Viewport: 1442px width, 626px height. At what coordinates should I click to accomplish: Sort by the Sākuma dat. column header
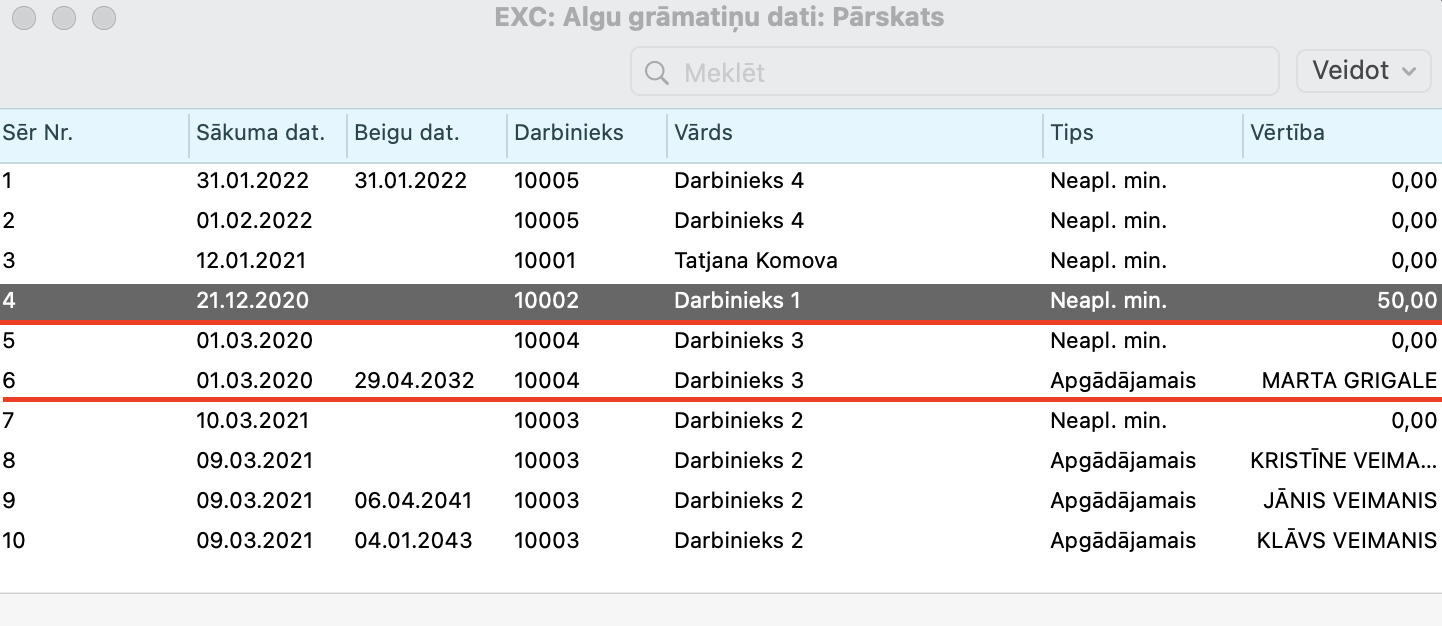click(x=260, y=133)
